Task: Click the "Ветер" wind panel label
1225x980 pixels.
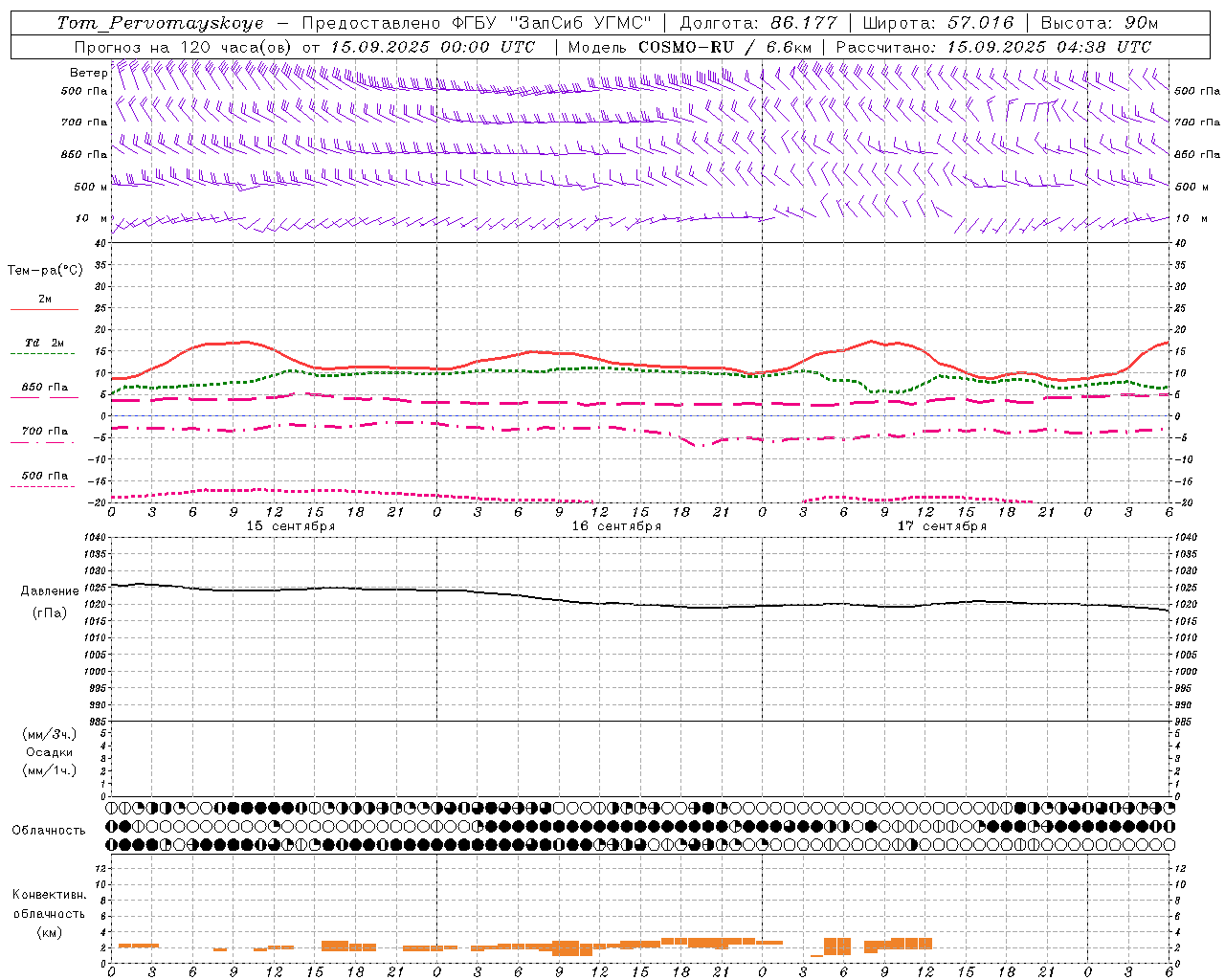Action: [88, 73]
